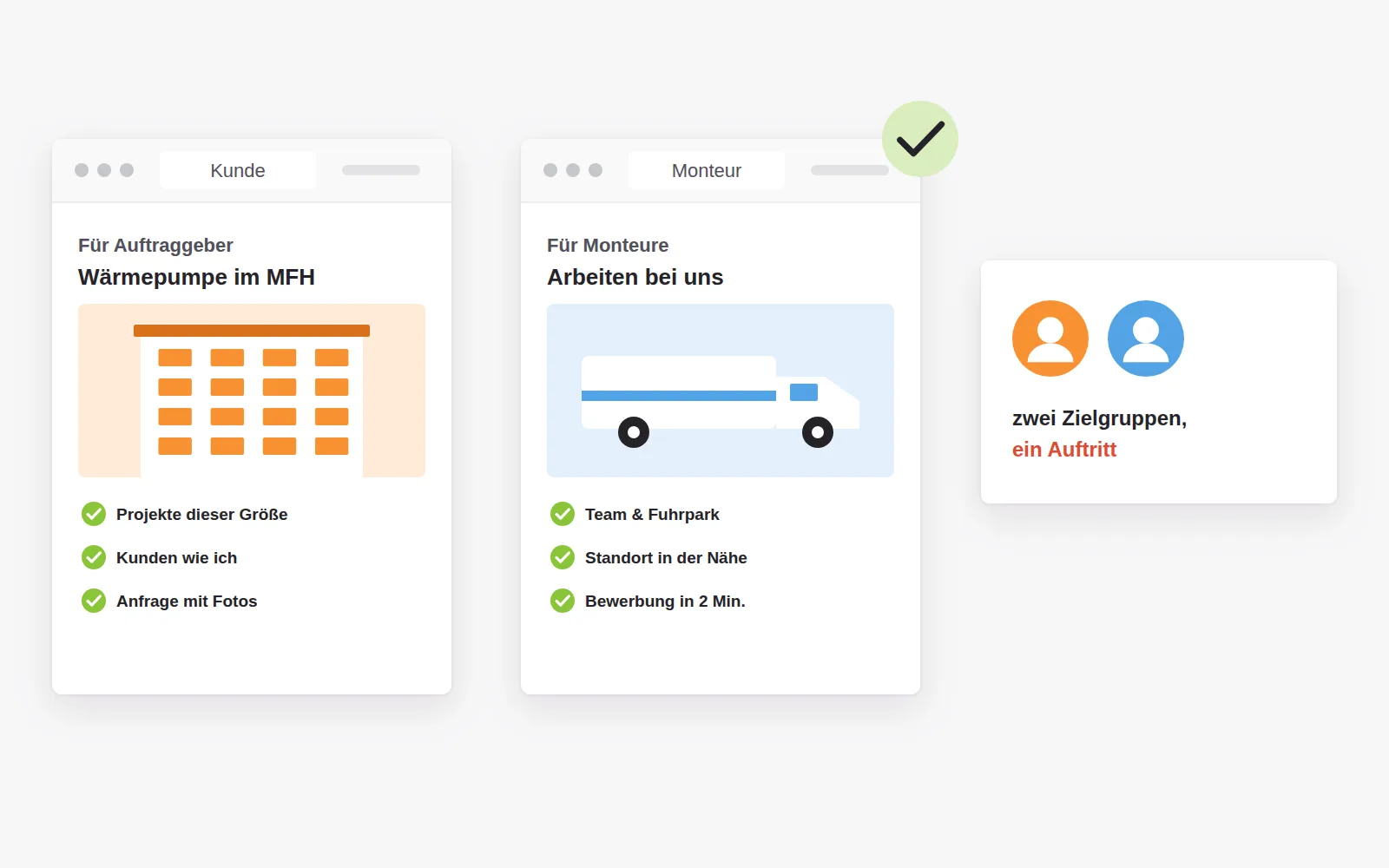
Task: Click the large checkmark badge on Monteur window
Action: click(x=920, y=139)
